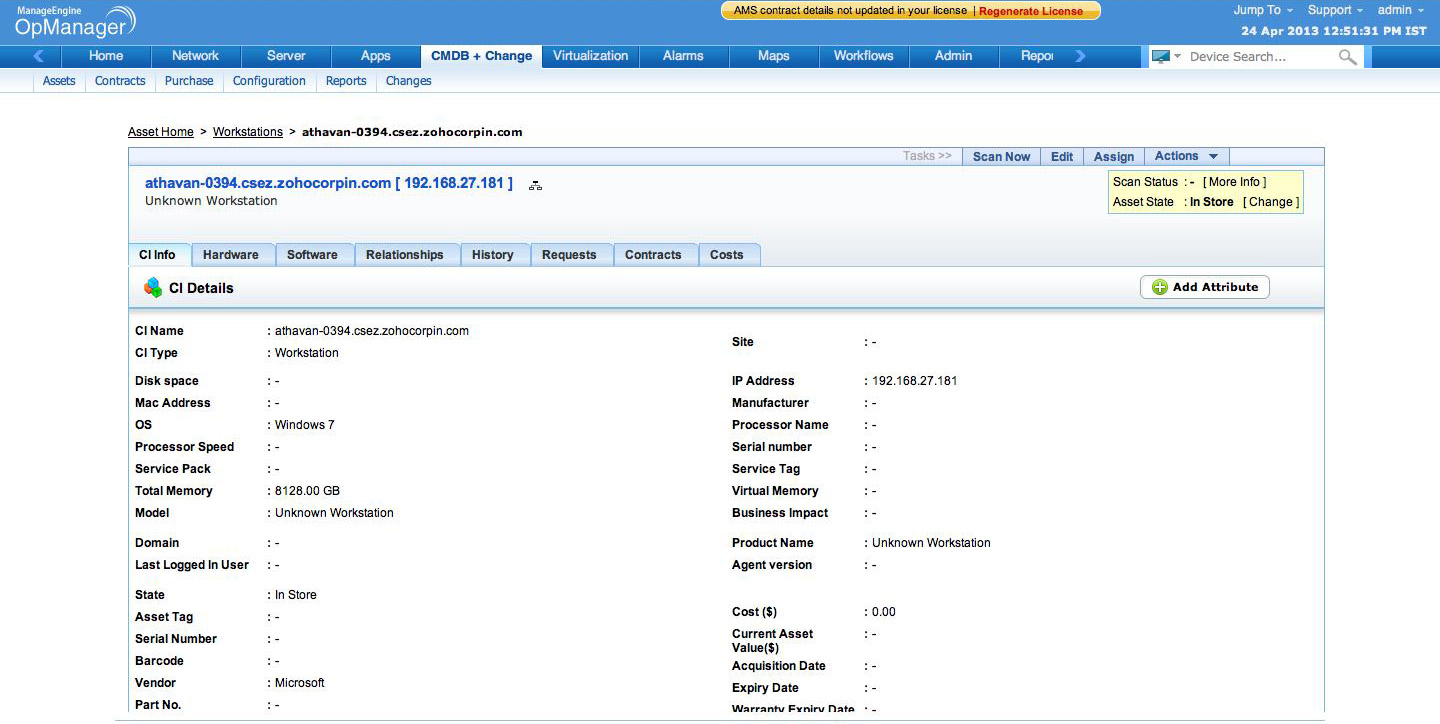Click the device search magnifier icon

[x=1348, y=57]
